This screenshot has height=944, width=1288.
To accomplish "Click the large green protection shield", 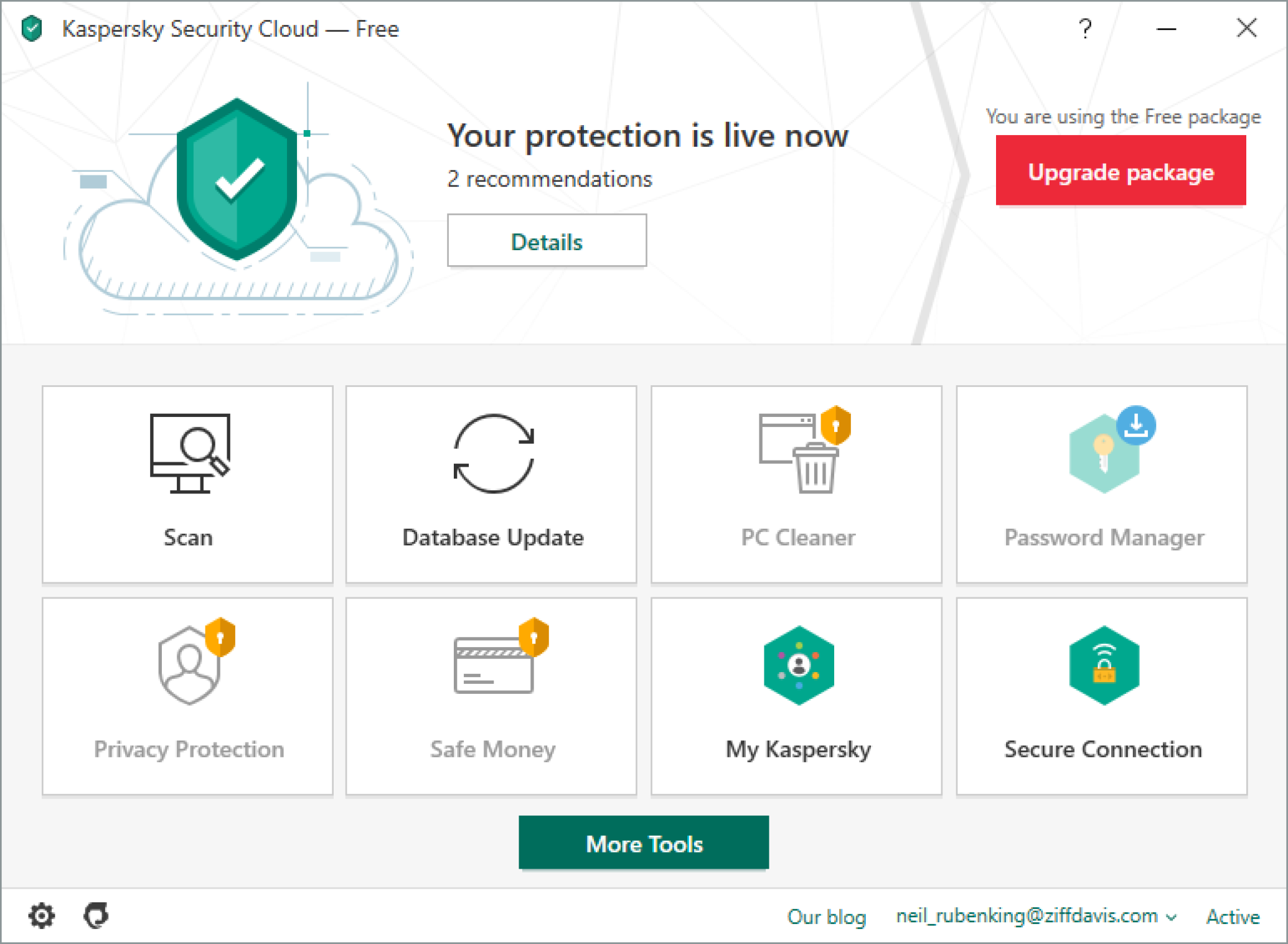I will pos(237,179).
